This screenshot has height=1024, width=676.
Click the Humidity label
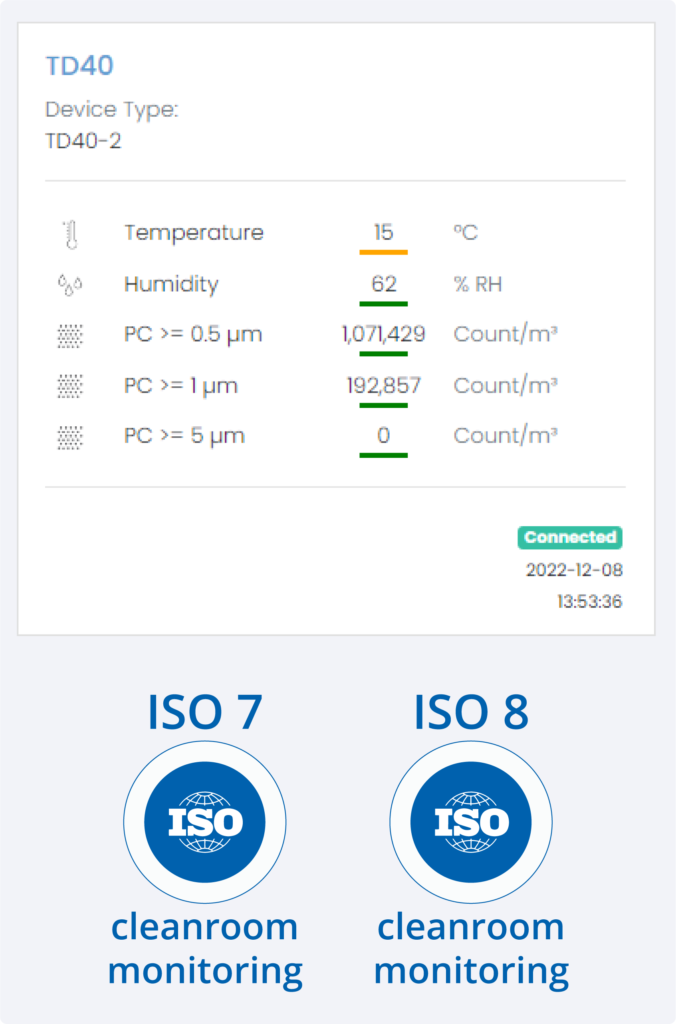click(171, 285)
